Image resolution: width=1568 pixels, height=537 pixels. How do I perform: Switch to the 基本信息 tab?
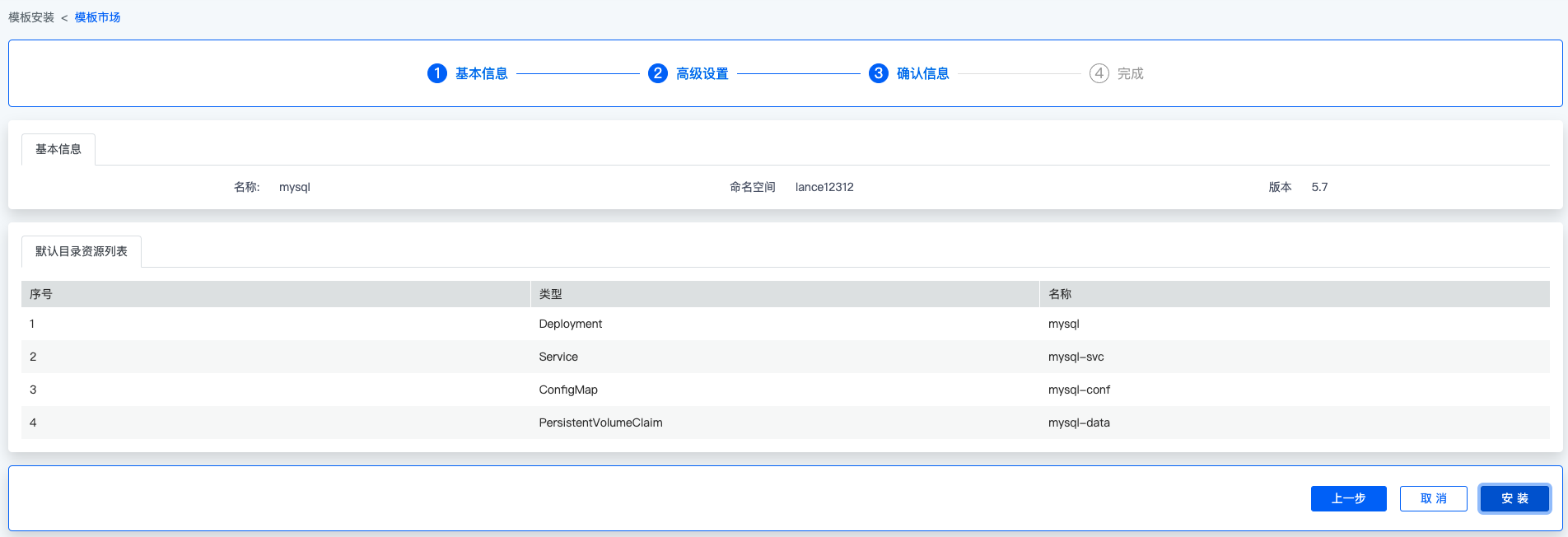pyautogui.click(x=58, y=149)
